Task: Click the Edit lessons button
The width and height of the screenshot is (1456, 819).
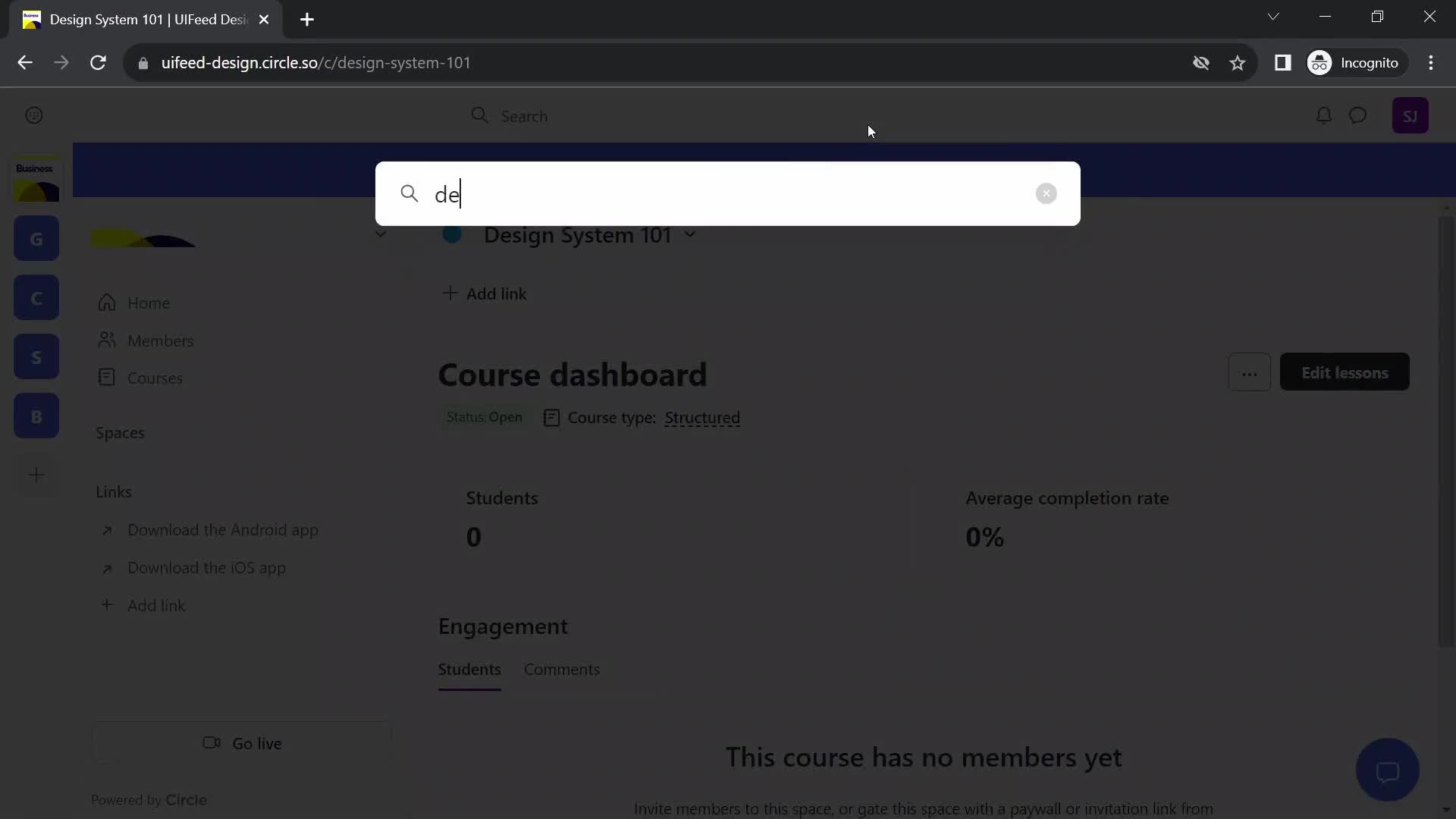Action: point(1345,372)
